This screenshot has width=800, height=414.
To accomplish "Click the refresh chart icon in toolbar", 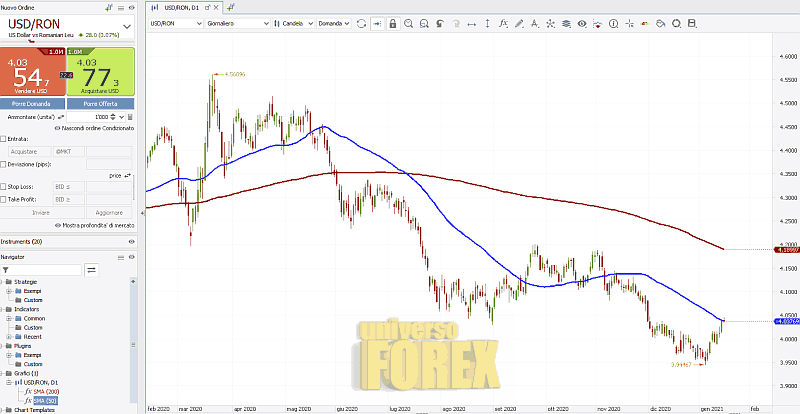I will click(x=360, y=23).
